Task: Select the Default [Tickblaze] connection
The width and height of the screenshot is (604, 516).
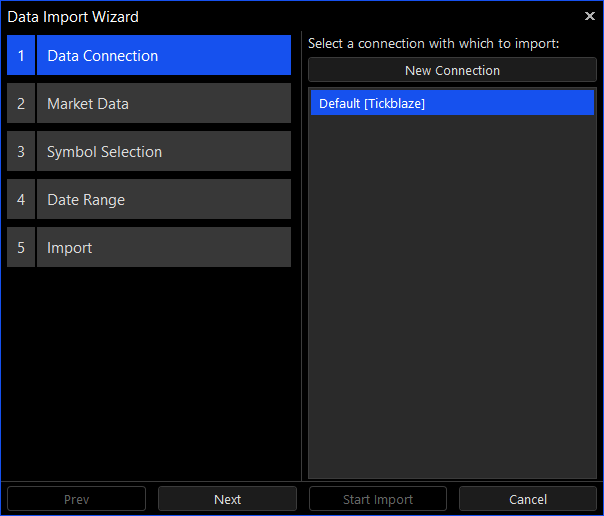Action: coord(452,104)
